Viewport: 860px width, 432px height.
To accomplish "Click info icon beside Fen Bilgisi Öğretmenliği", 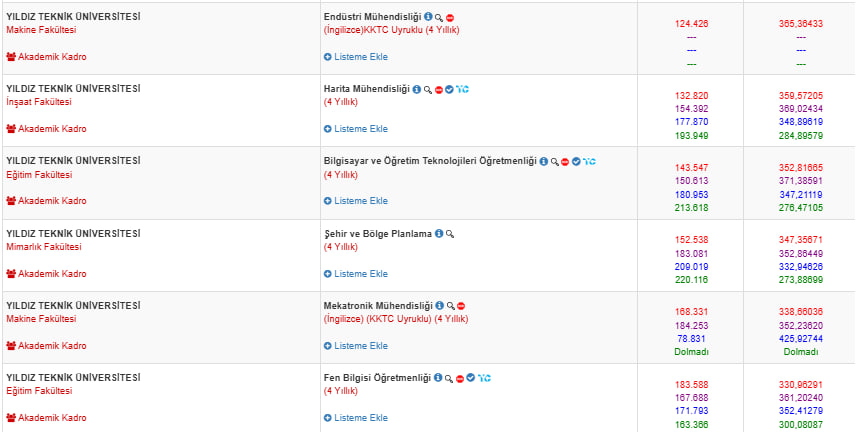I will point(437,377).
